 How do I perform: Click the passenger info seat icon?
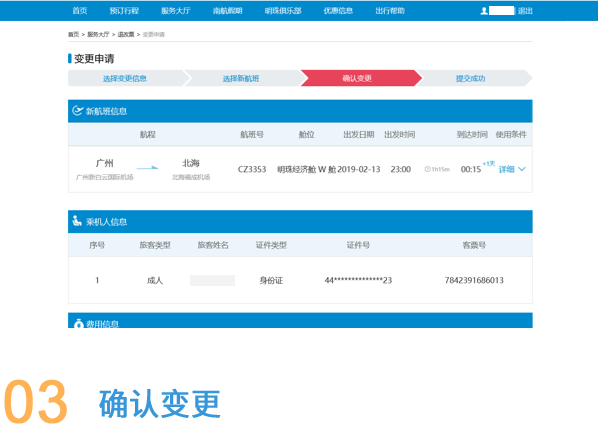coord(77,221)
